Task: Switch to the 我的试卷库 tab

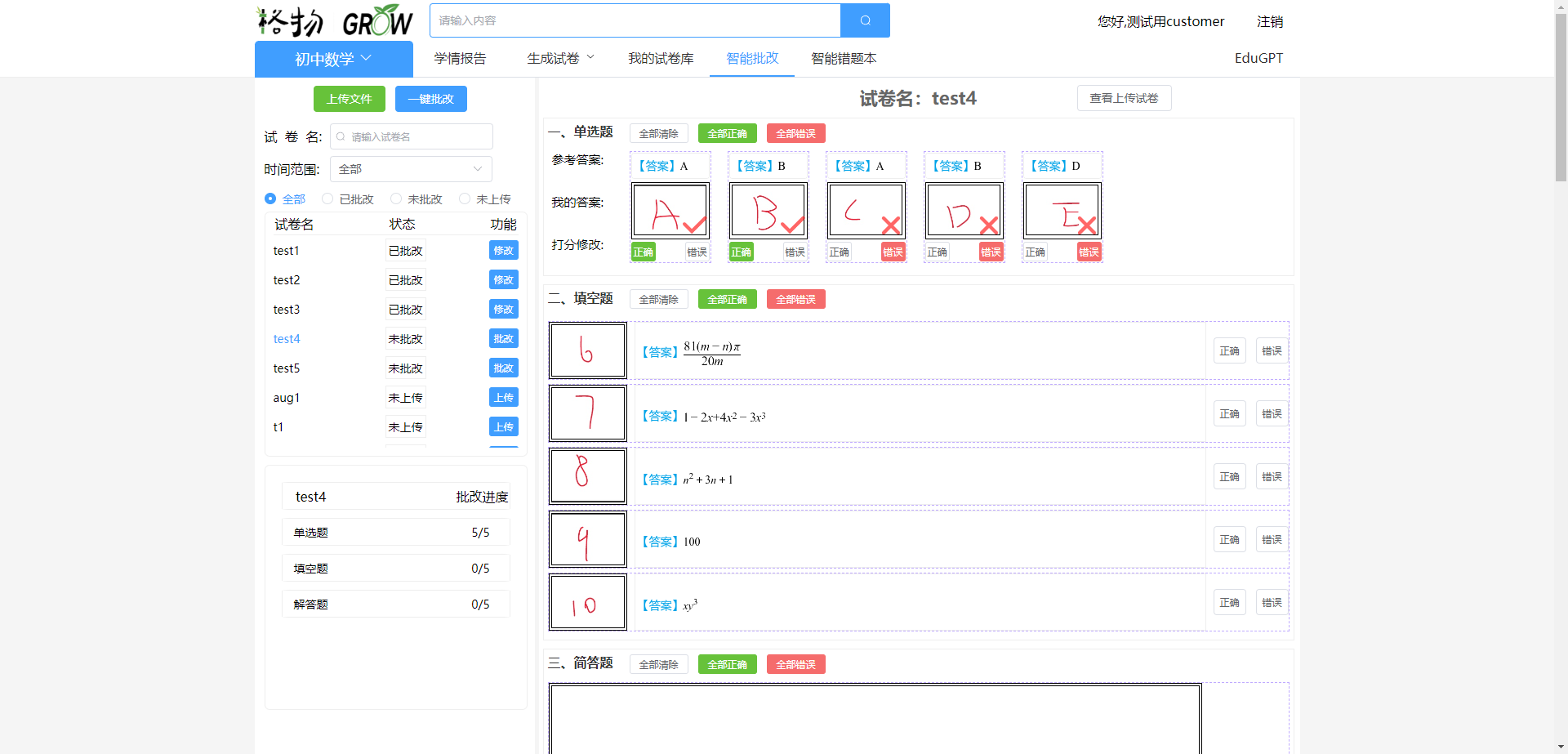Action: pyautogui.click(x=661, y=58)
